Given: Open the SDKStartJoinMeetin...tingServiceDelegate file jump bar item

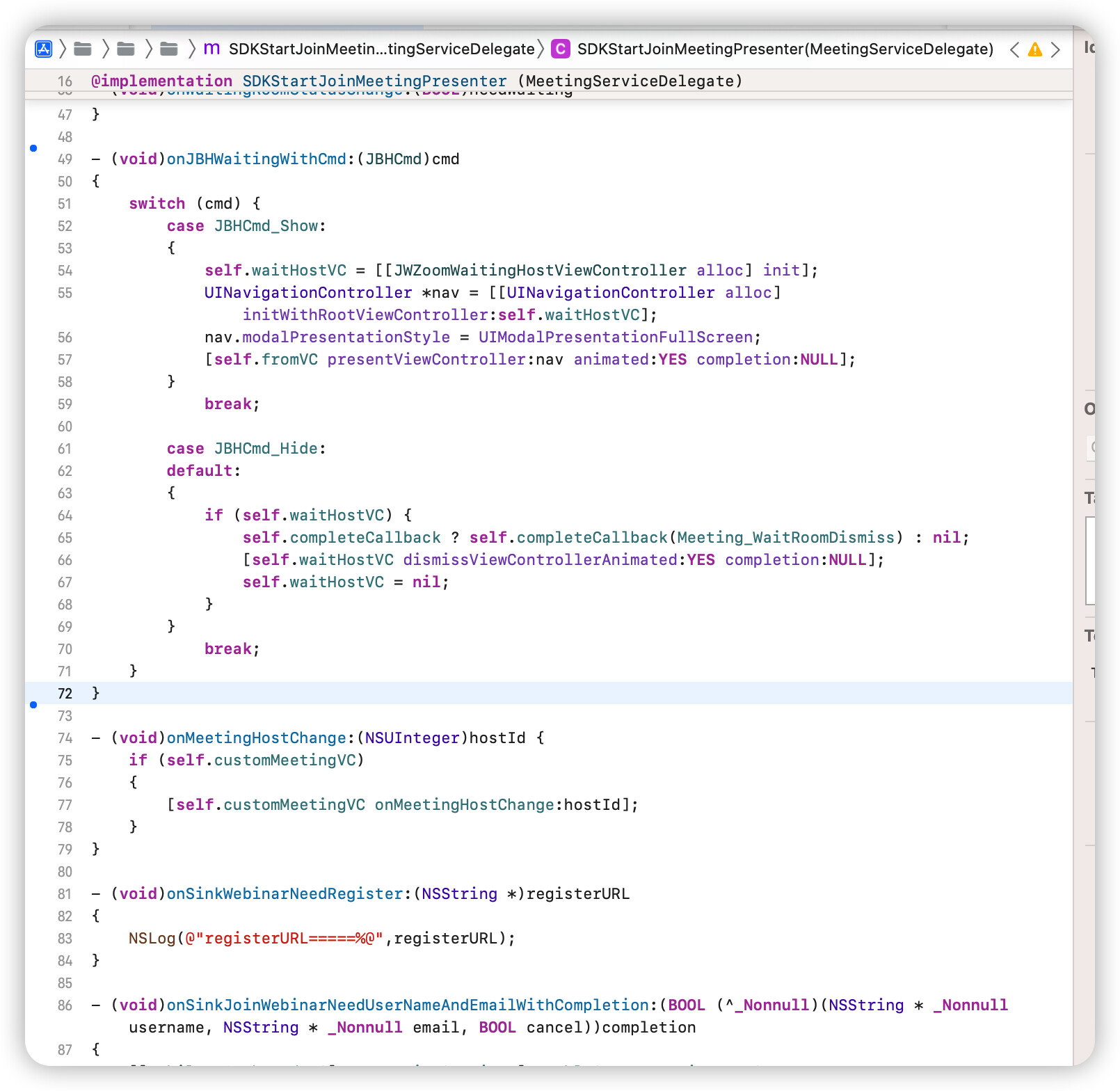Looking at the screenshot, I should (x=381, y=49).
